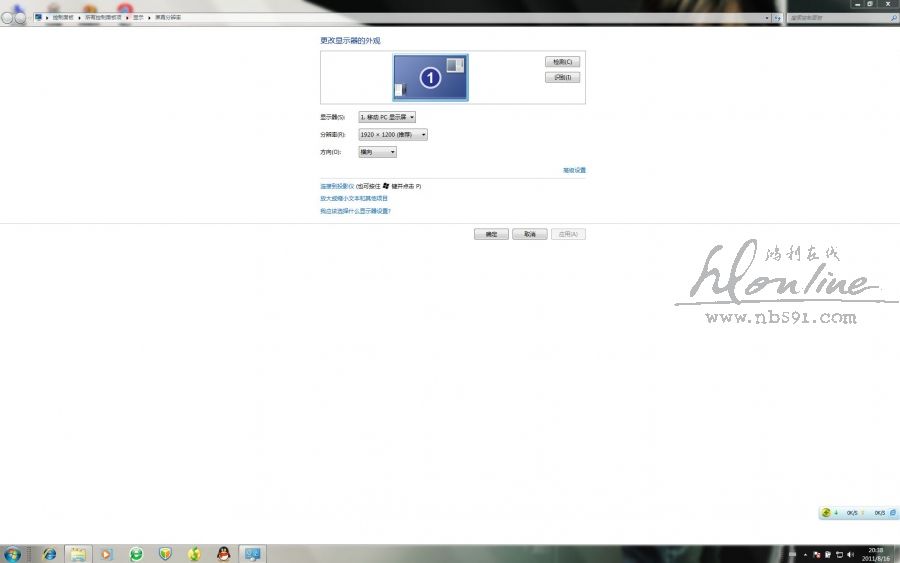Open the green 360 browser taskbar icon
The height and width of the screenshot is (563, 900).
pyautogui.click(x=136, y=554)
